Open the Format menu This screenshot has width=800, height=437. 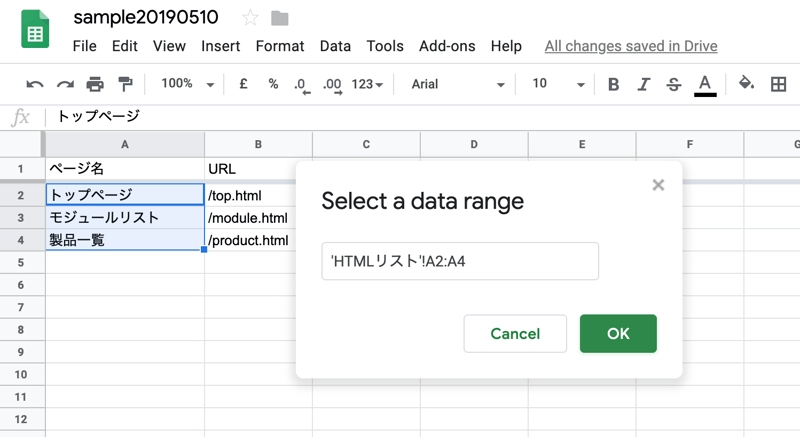tap(280, 46)
